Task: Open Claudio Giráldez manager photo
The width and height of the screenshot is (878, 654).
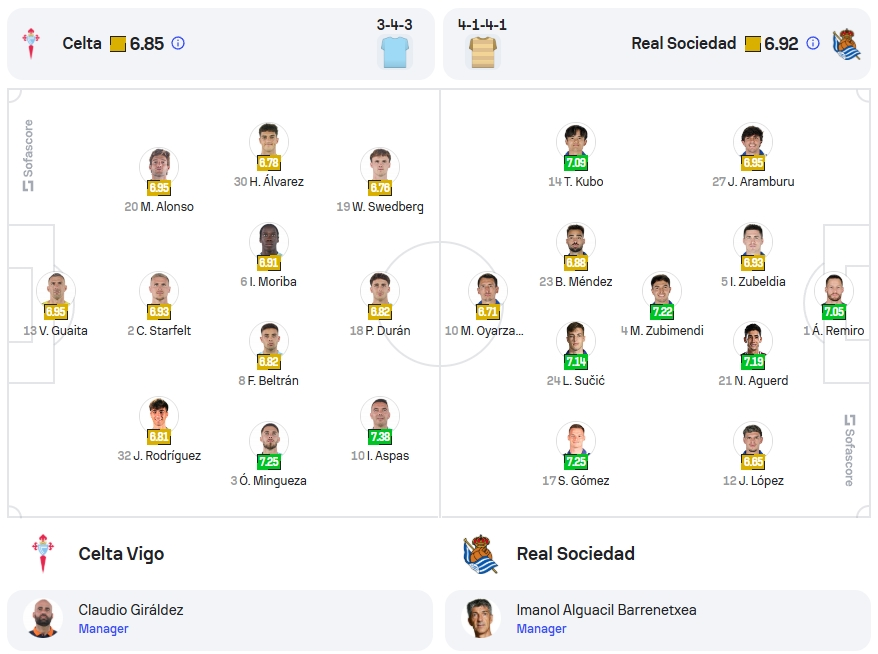Action: click(x=43, y=618)
